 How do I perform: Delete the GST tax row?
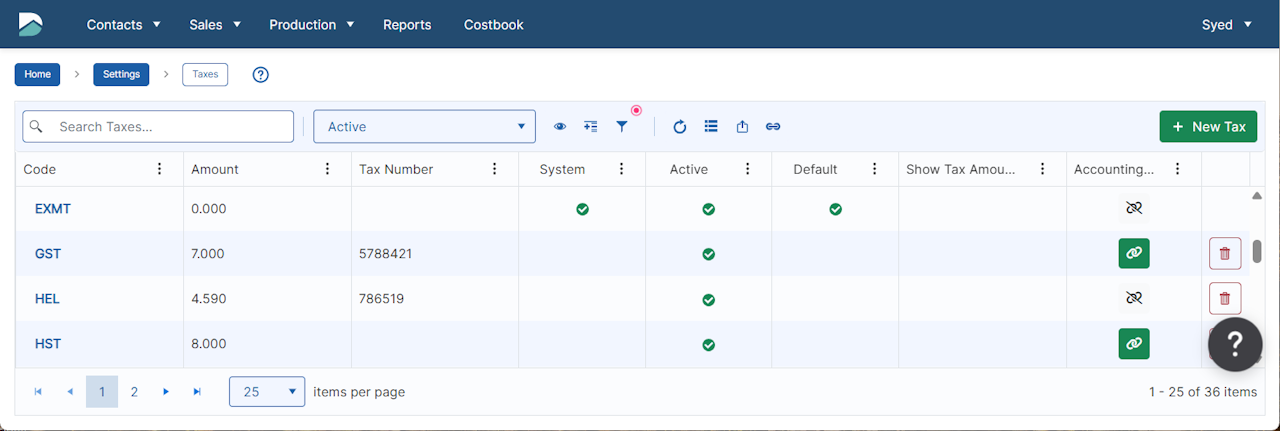click(1225, 254)
